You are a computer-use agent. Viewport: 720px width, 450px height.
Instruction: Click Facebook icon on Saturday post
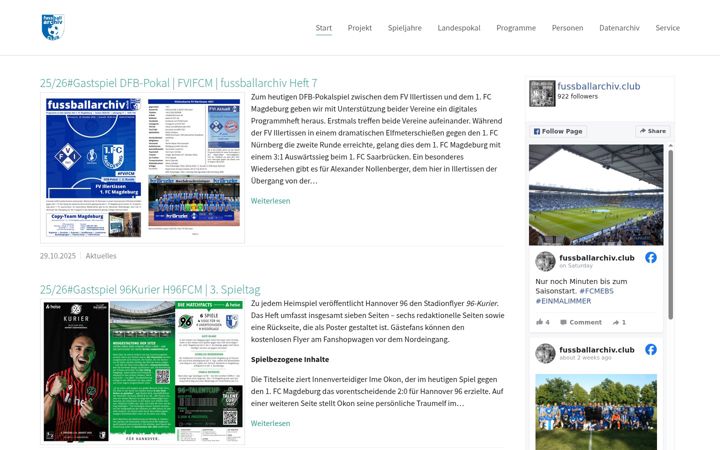(x=651, y=258)
